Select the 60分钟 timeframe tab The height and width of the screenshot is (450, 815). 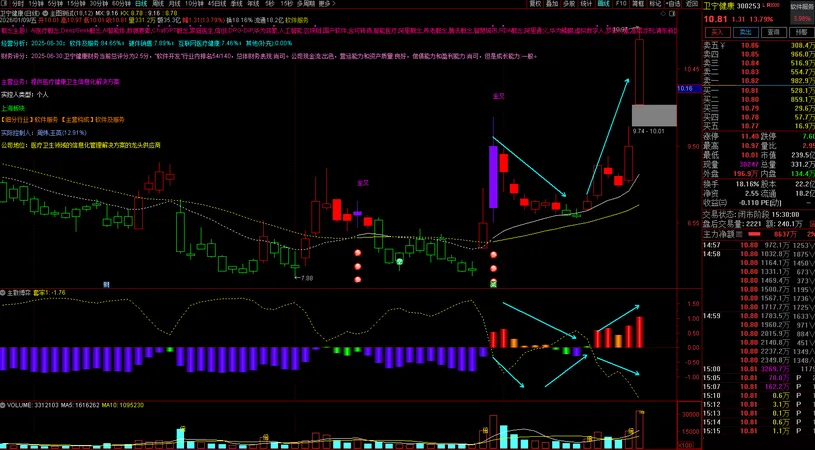tap(124, 4)
